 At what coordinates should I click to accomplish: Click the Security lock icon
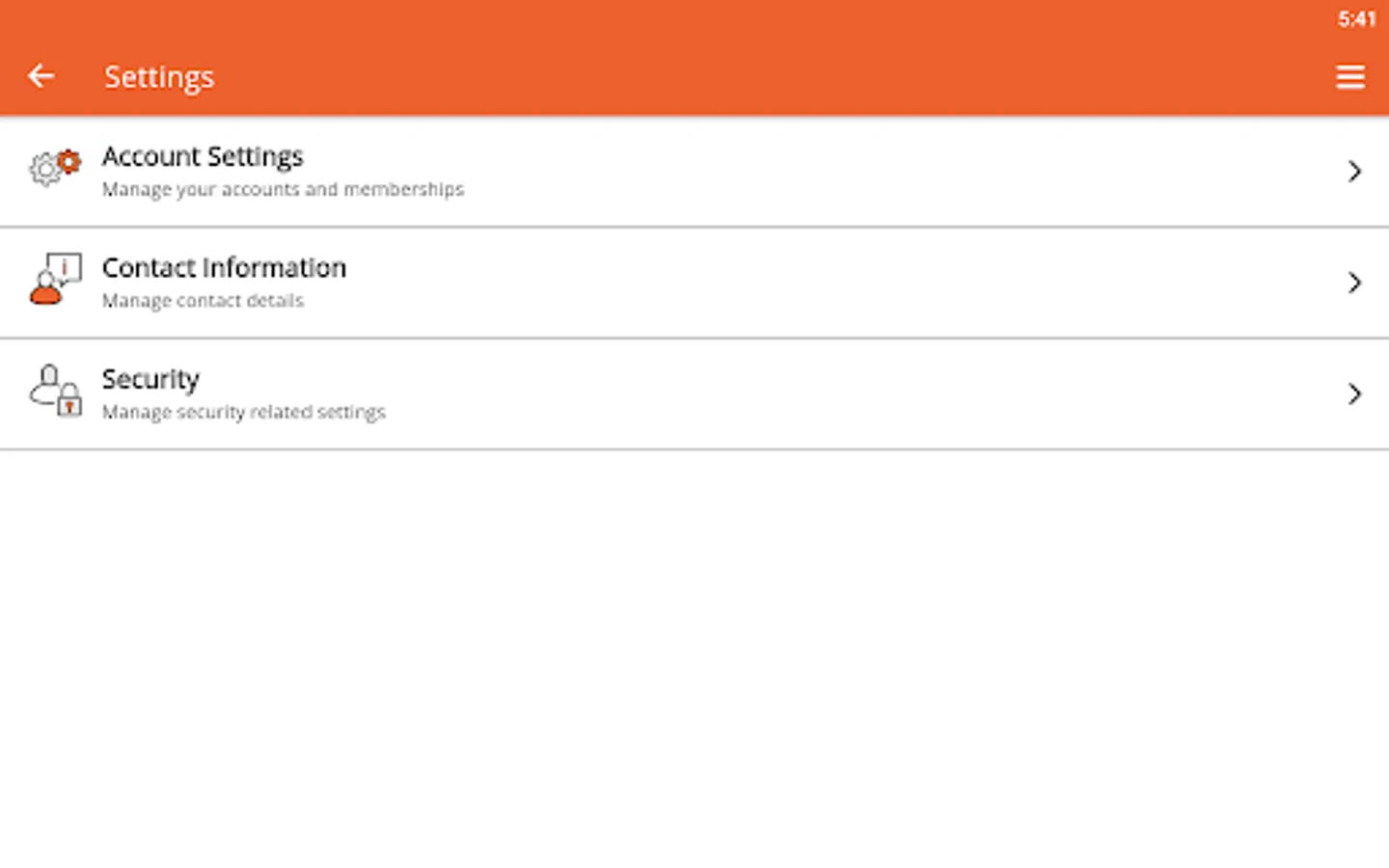click(55, 391)
